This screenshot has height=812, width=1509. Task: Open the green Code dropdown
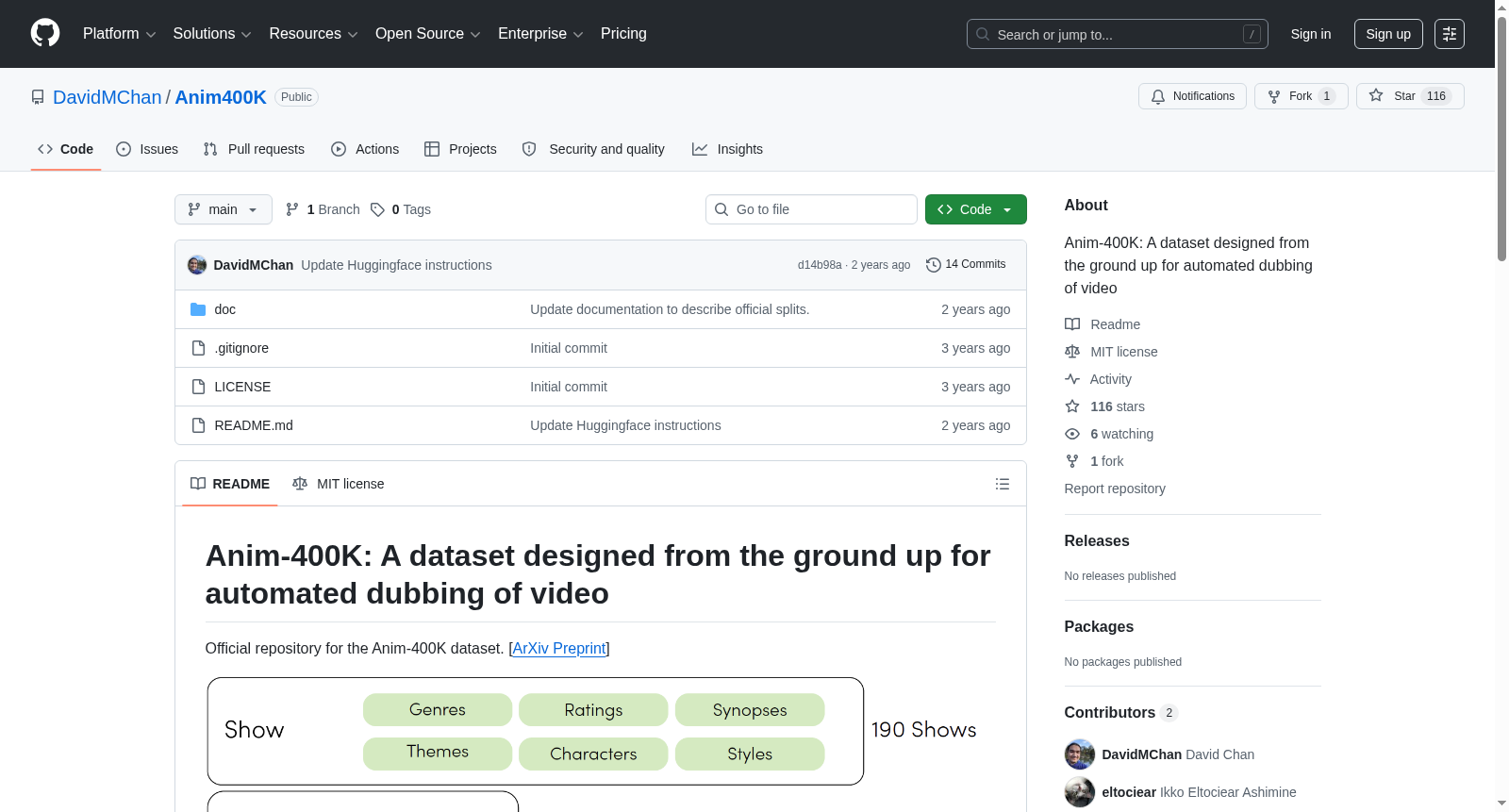pyautogui.click(x=976, y=209)
